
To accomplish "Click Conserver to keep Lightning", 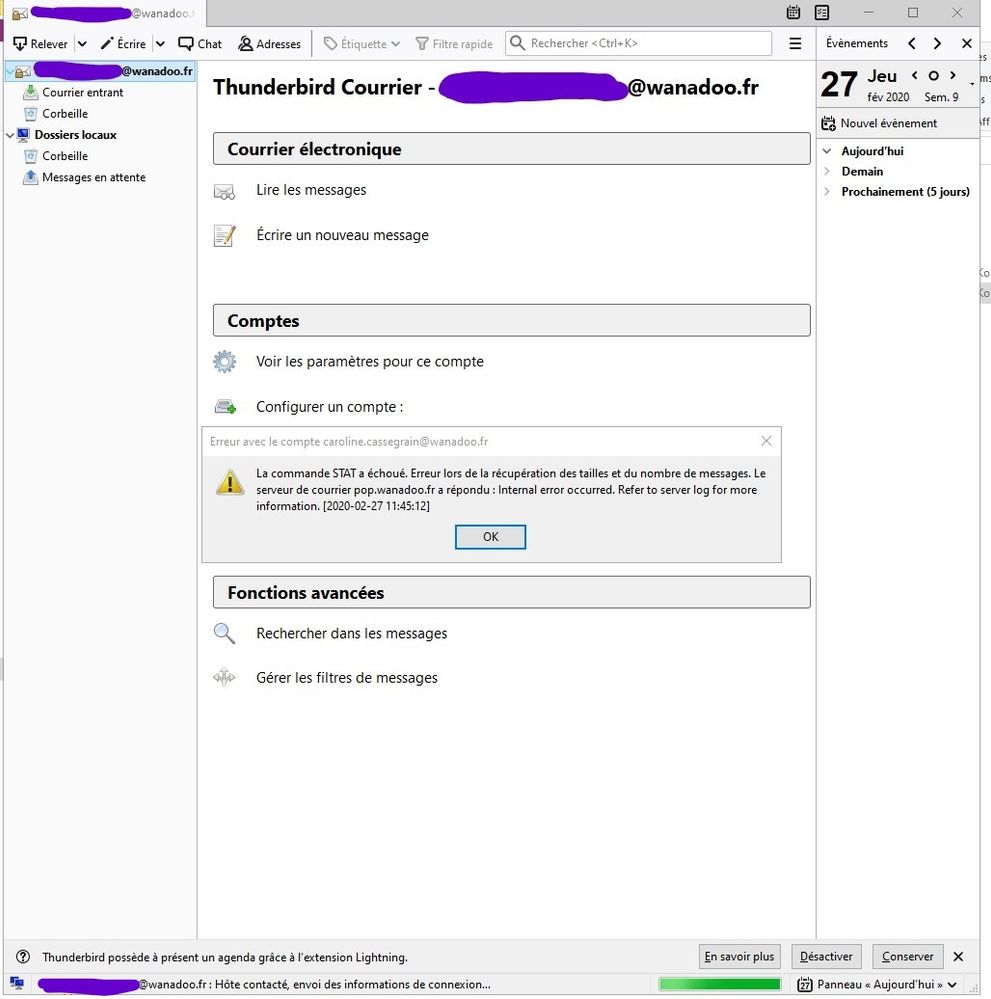I will pyautogui.click(x=908, y=956).
